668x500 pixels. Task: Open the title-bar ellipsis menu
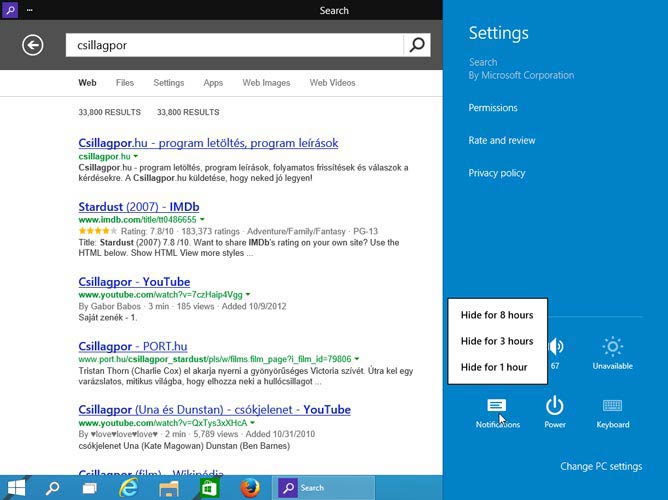click(x=29, y=10)
